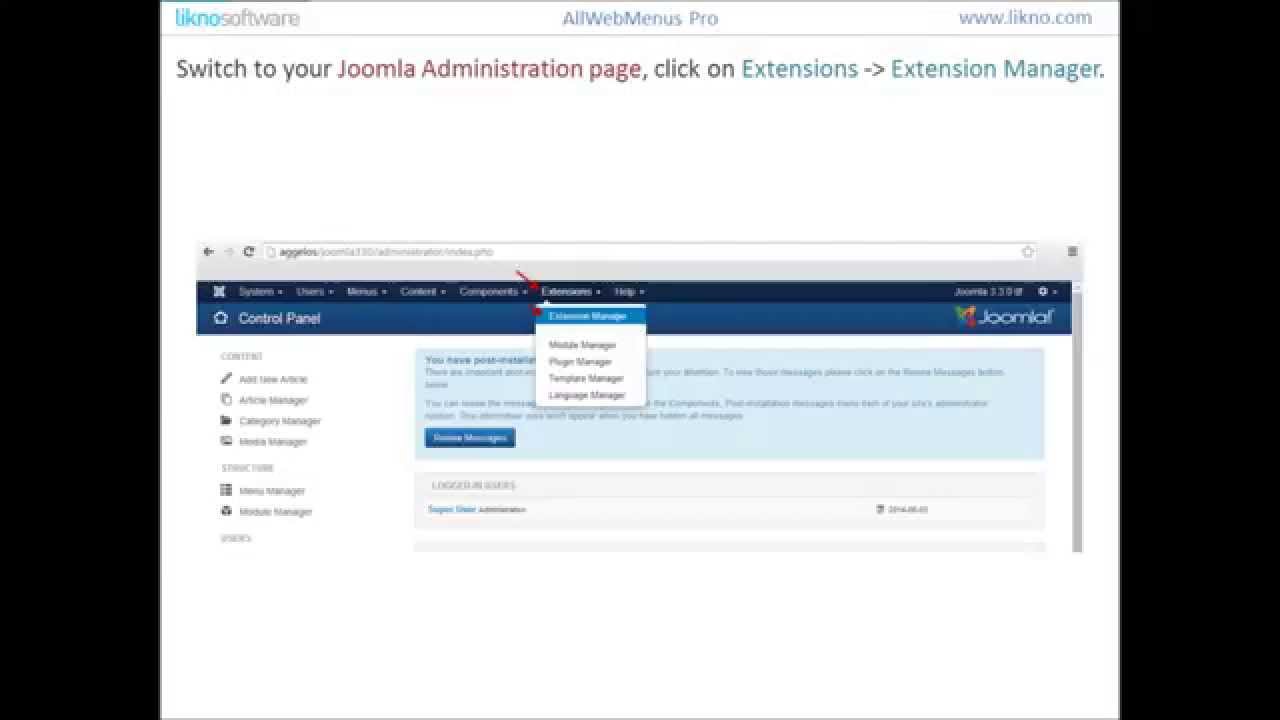Click the Module Manager cube icon
The image size is (1280, 720).
(227, 511)
